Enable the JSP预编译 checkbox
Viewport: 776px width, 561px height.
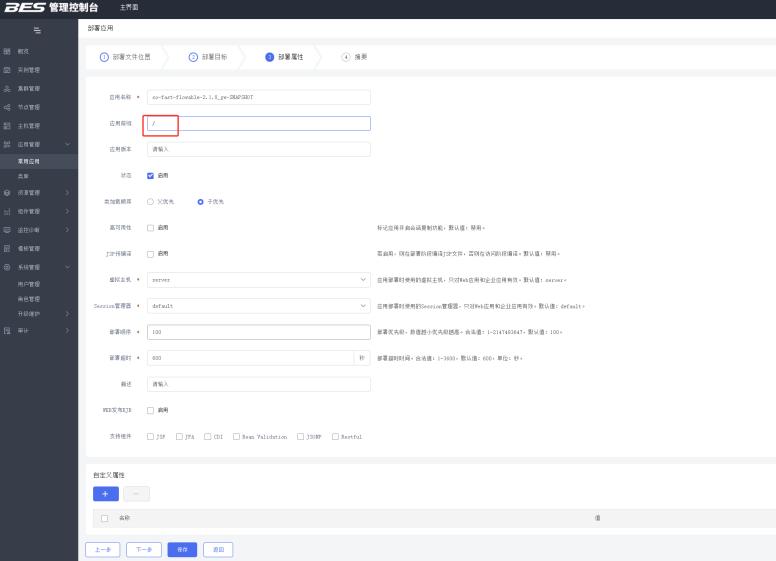coord(150,254)
